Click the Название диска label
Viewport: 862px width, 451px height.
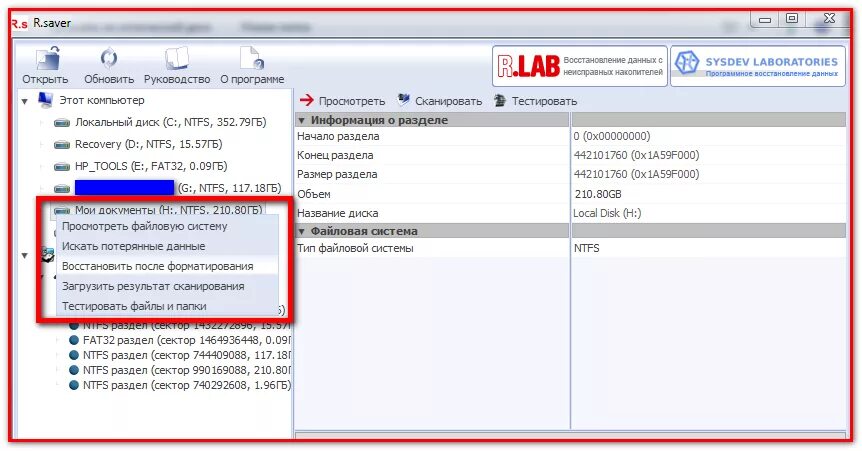pos(338,213)
